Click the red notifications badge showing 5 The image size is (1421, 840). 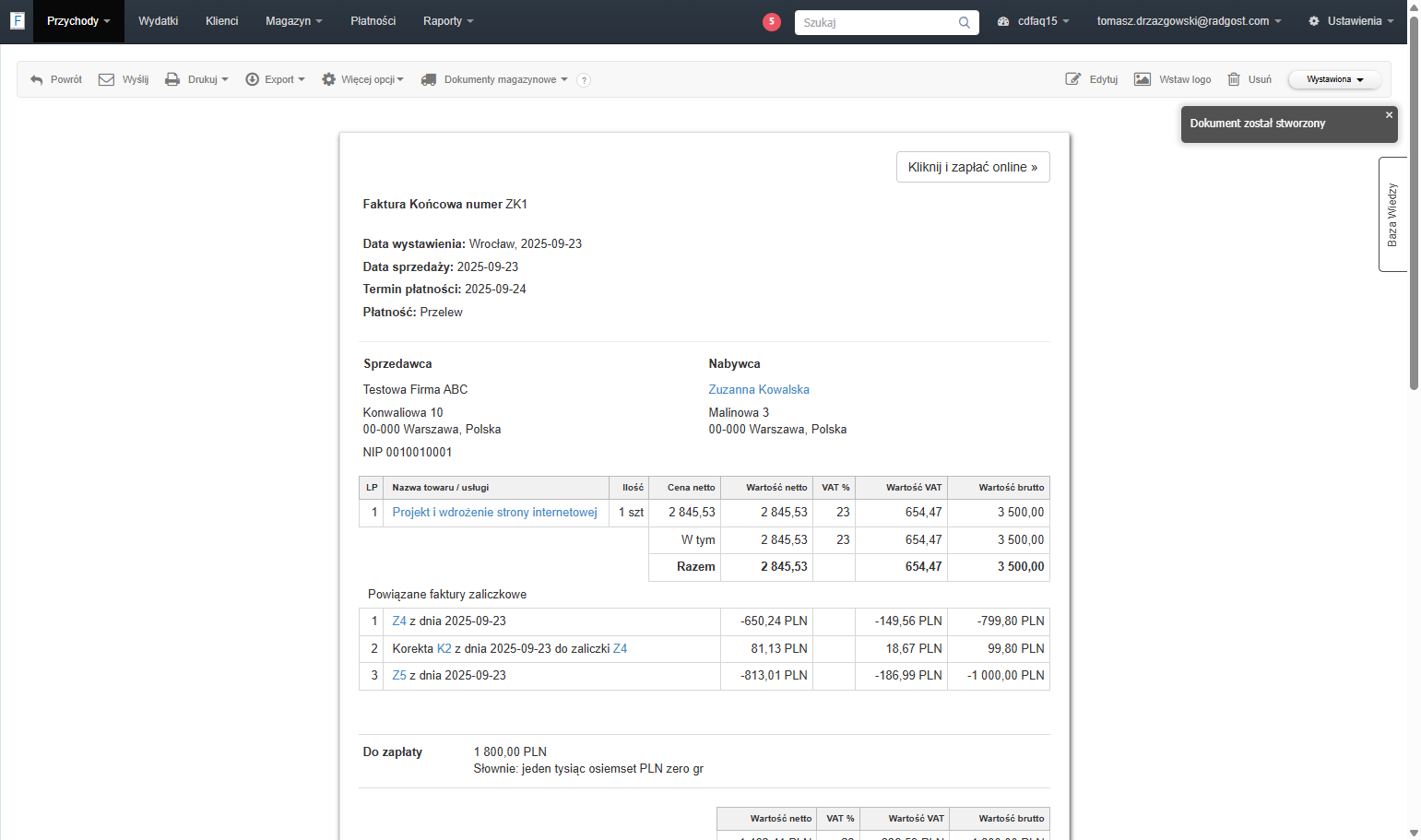pyautogui.click(x=772, y=21)
